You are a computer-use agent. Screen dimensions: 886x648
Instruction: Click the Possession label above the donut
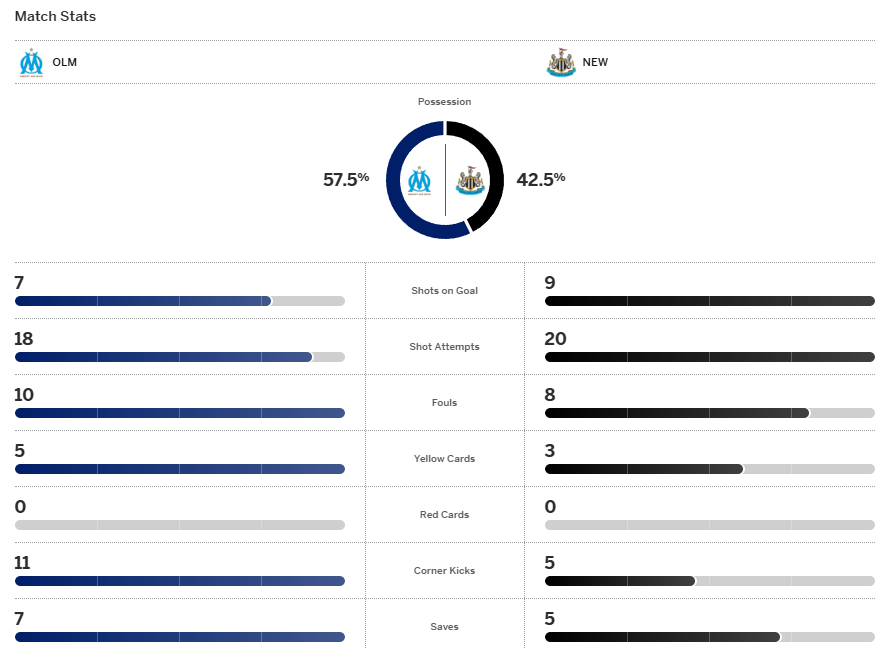point(445,102)
